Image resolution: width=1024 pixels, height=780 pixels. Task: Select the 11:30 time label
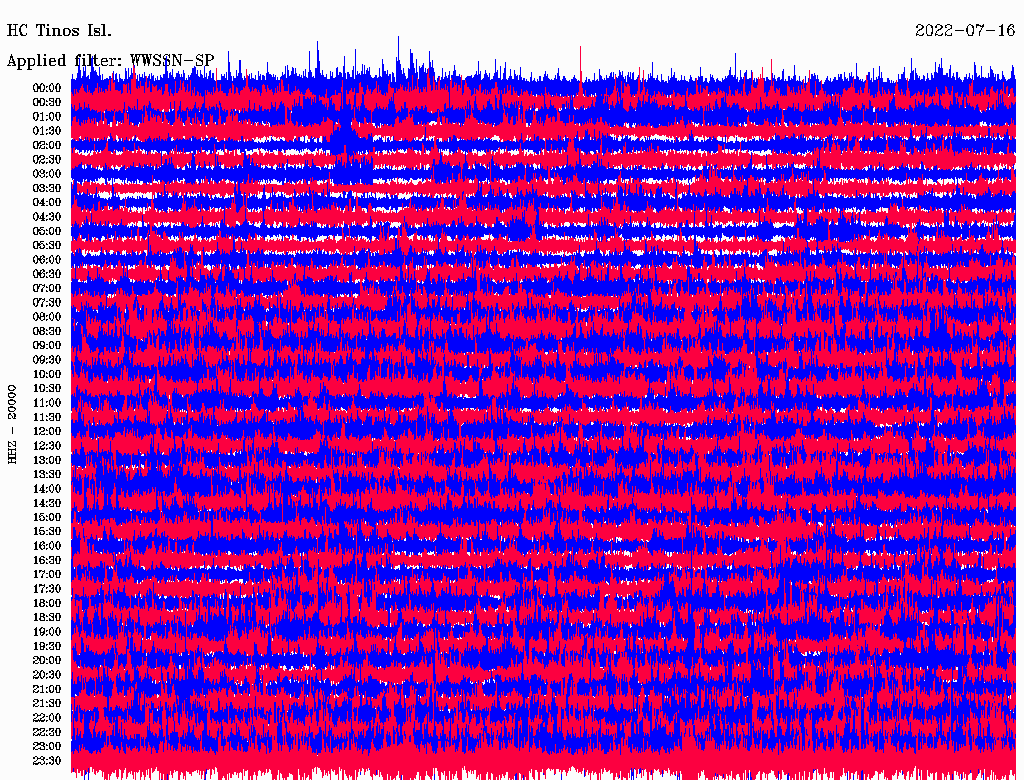[47, 417]
